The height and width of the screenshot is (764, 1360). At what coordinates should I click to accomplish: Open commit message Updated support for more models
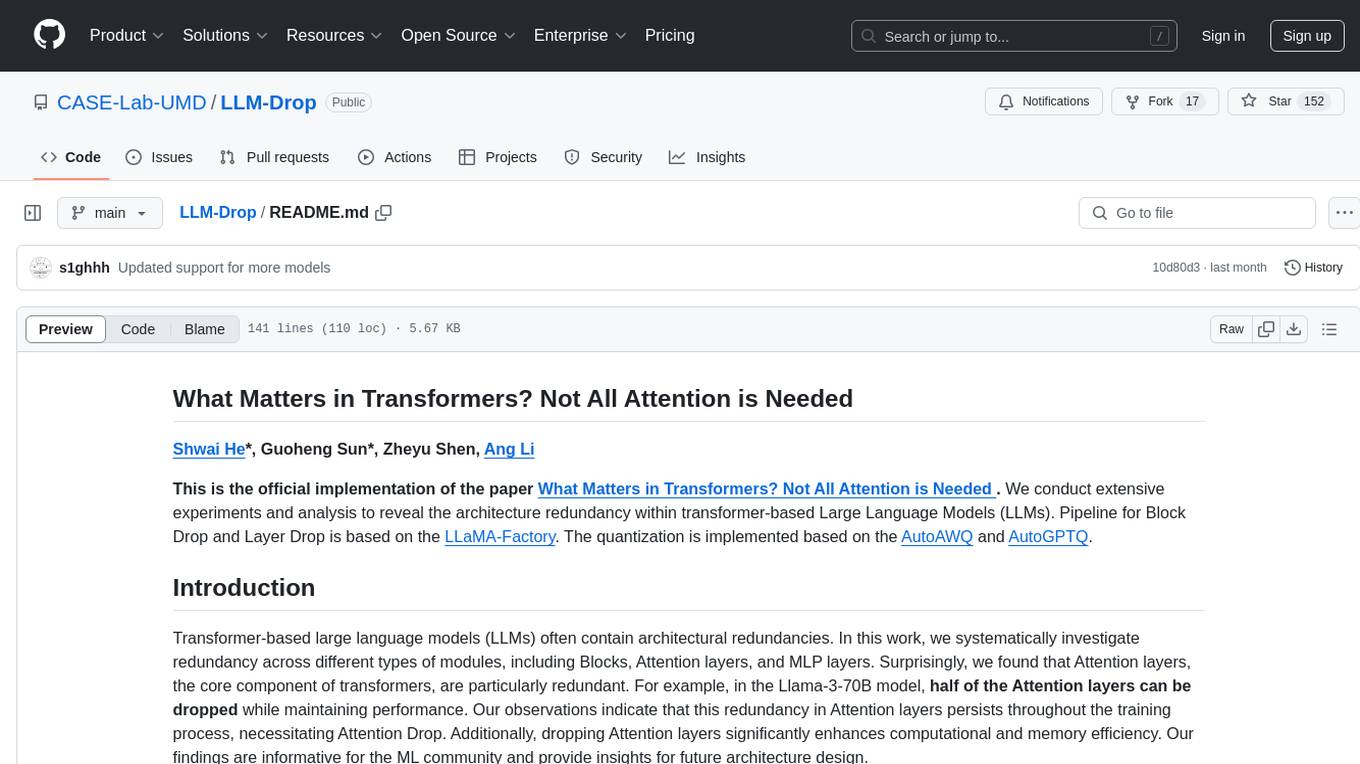tap(224, 268)
